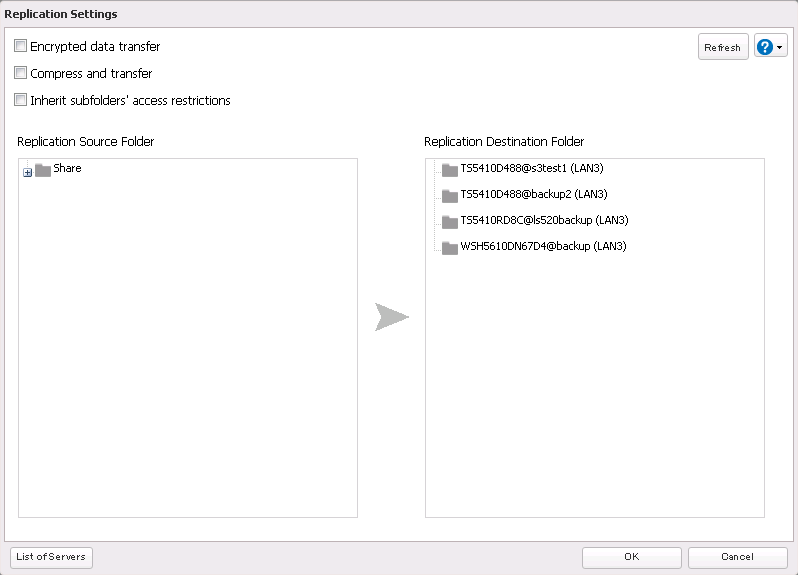Open the help dropdown arrow
The image size is (798, 575).
tap(780, 48)
